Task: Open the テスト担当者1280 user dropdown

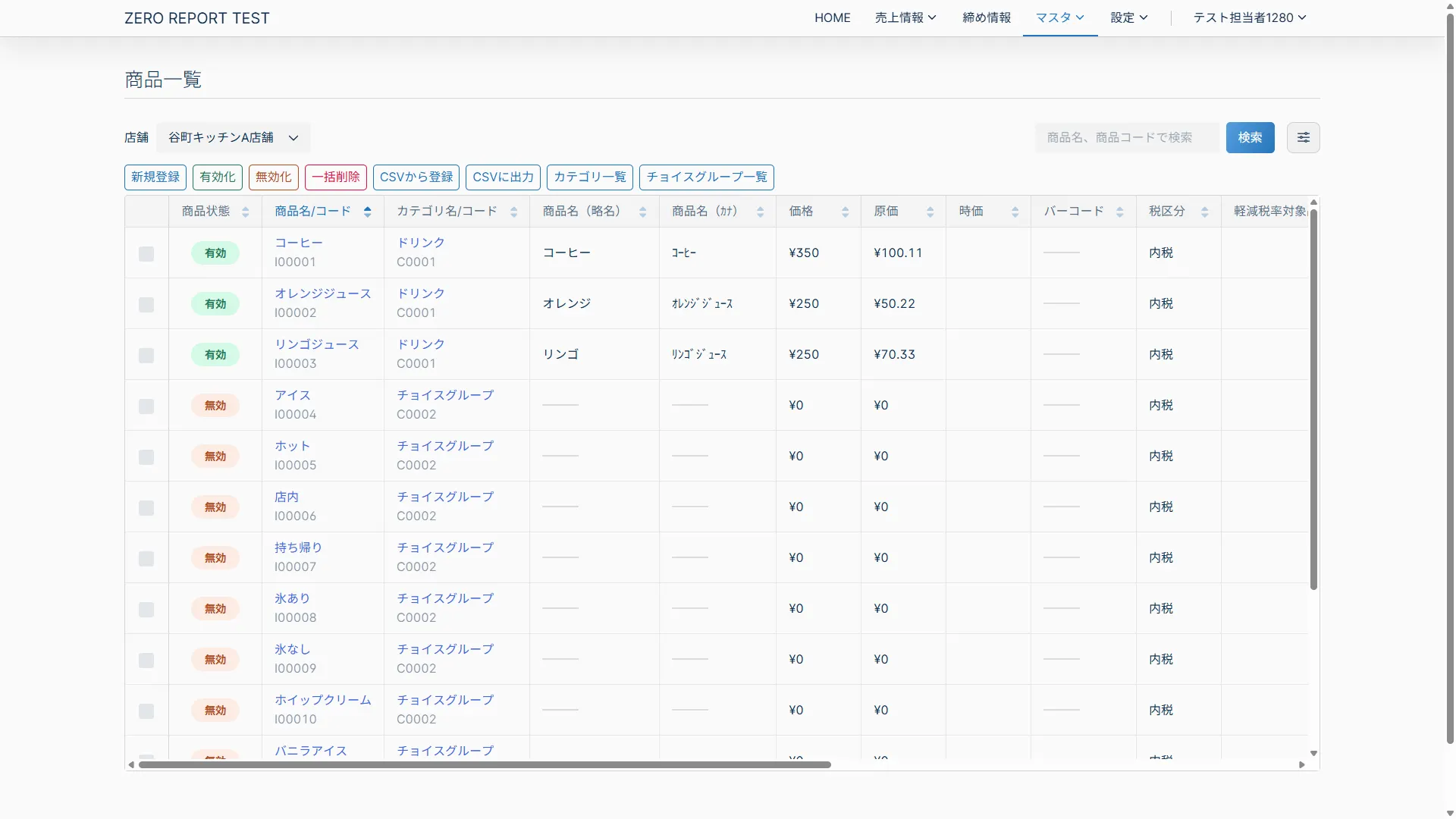Action: click(x=1249, y=17)
